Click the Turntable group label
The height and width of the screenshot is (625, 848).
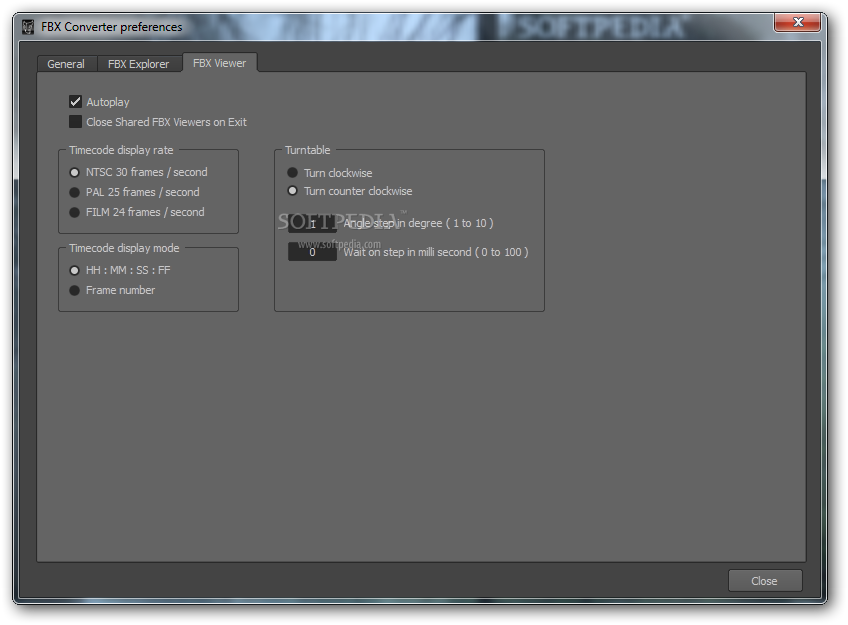[307, 150]
